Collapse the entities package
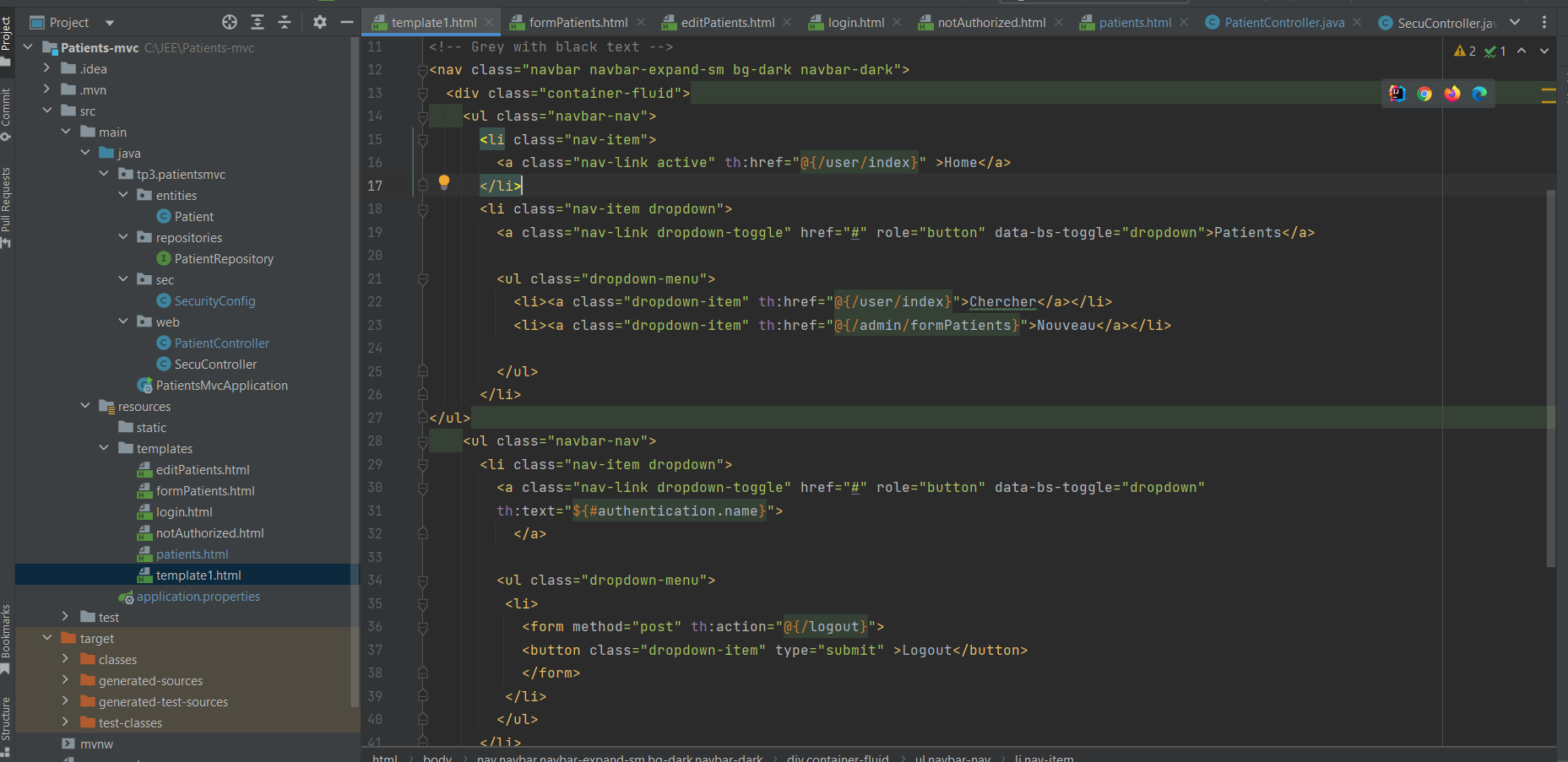1568x762 pixels. [x=123, y=195]
